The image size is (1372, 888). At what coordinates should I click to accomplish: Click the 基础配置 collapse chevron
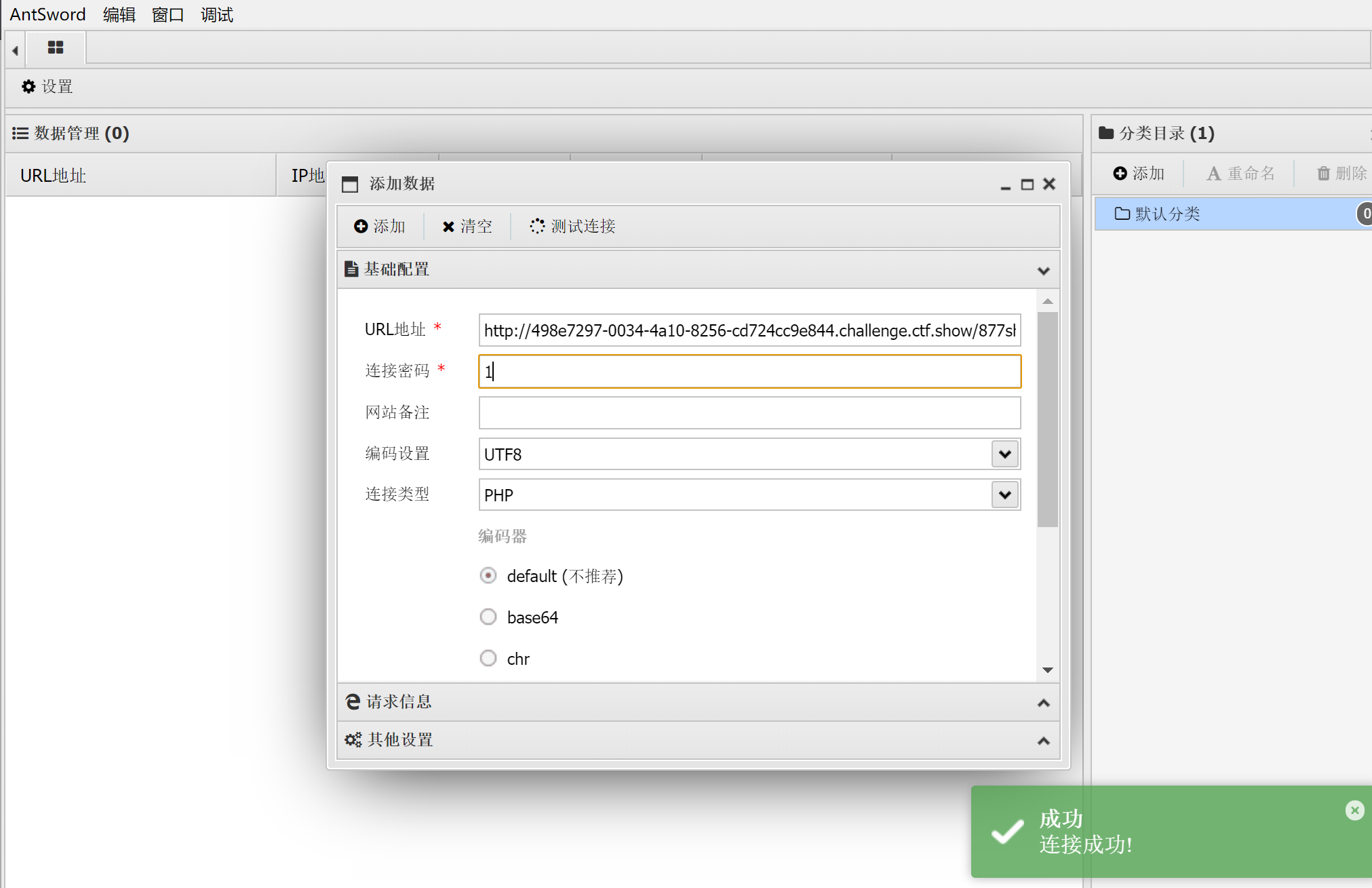pyautogui.click(x=1044, y=271)
